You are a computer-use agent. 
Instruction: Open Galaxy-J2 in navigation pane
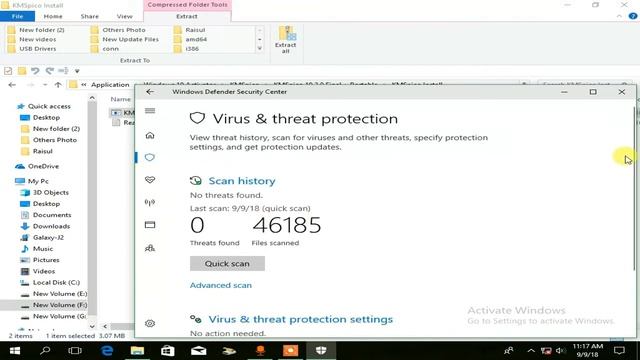coord(48,237)
